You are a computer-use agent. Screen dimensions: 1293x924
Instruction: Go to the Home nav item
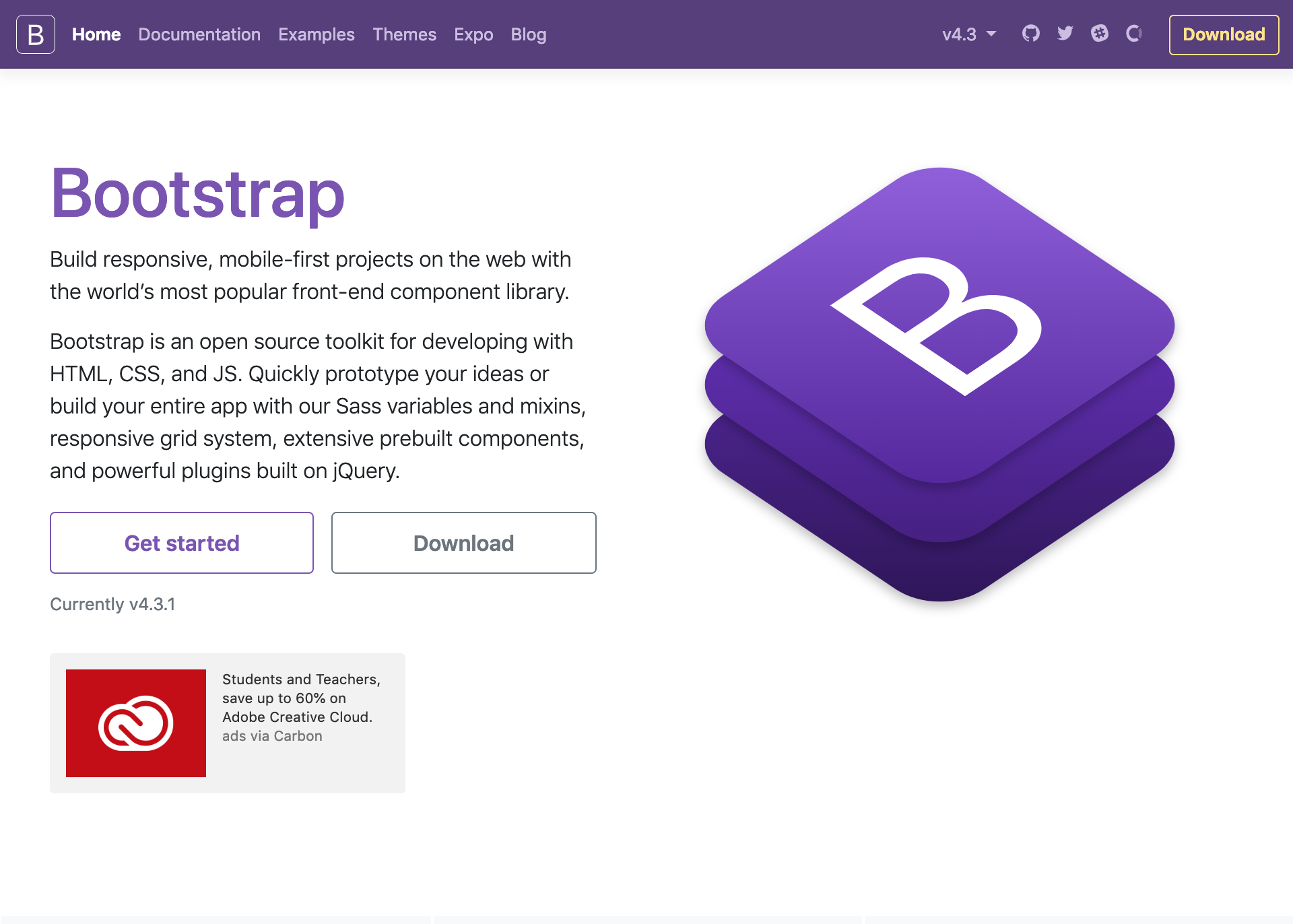click(x=96, y=34)
